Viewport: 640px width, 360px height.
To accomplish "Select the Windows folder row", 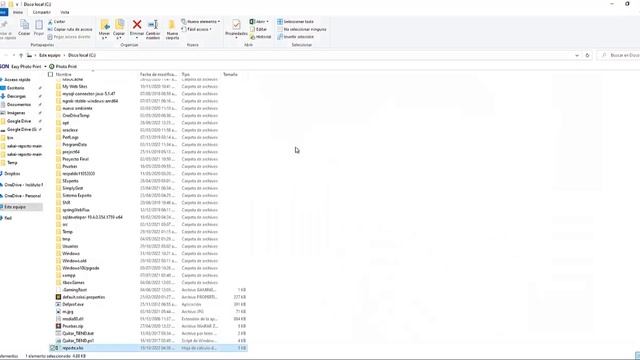I will 149,254.
